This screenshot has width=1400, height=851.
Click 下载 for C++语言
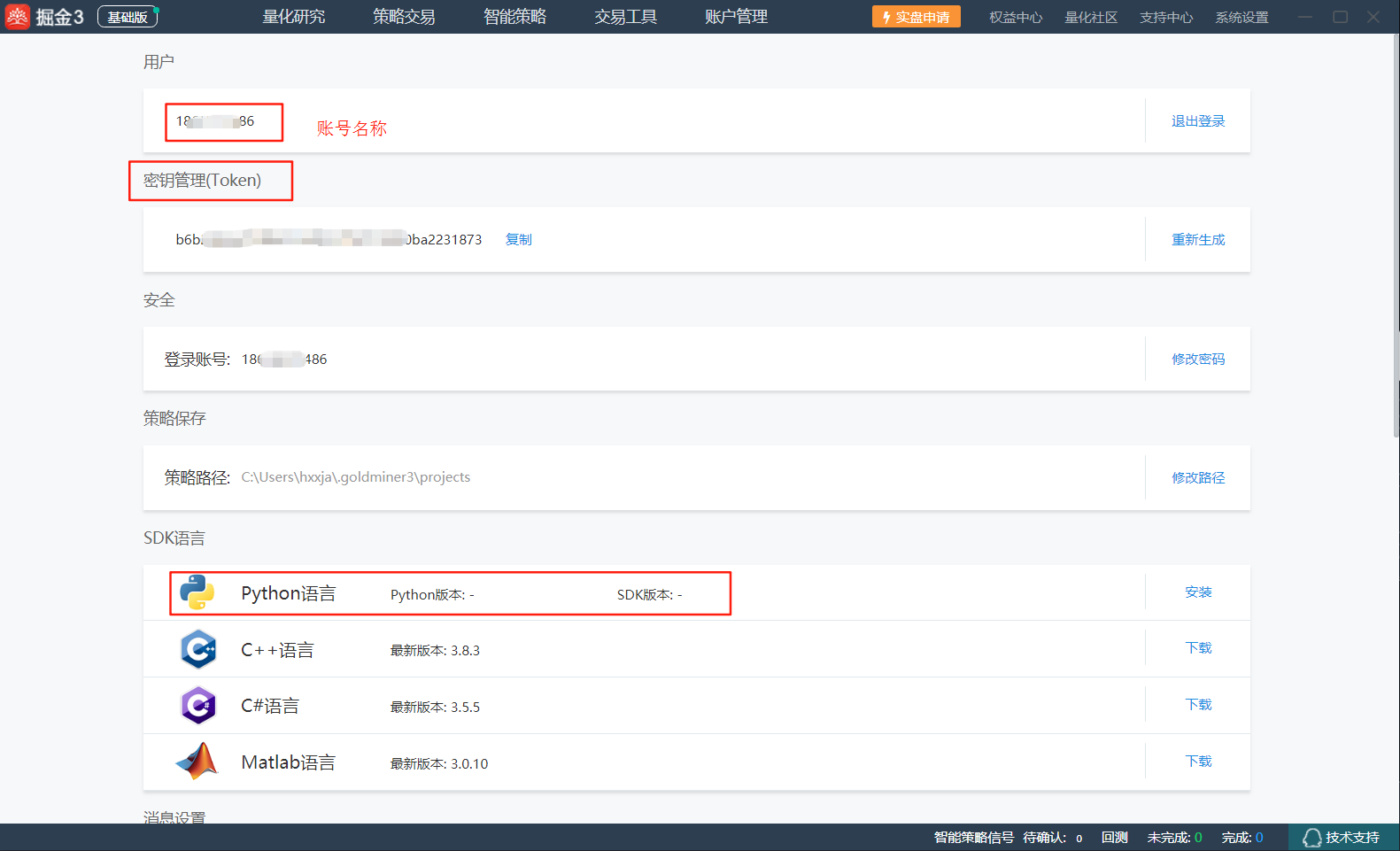[x=1198, y=648]
